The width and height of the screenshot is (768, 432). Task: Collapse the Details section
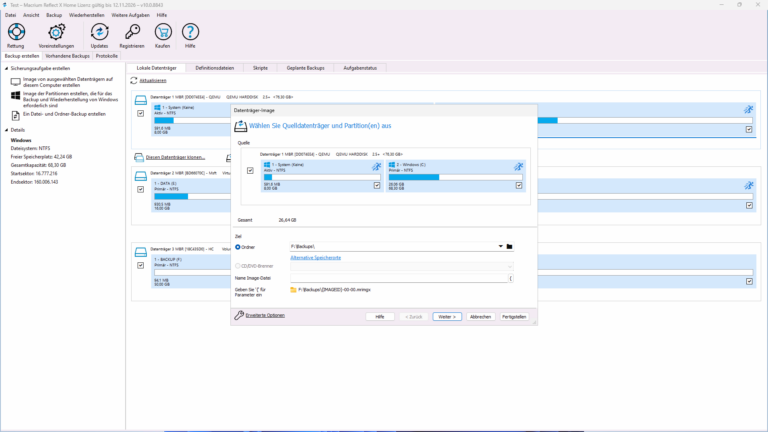(x=6, y=130)
